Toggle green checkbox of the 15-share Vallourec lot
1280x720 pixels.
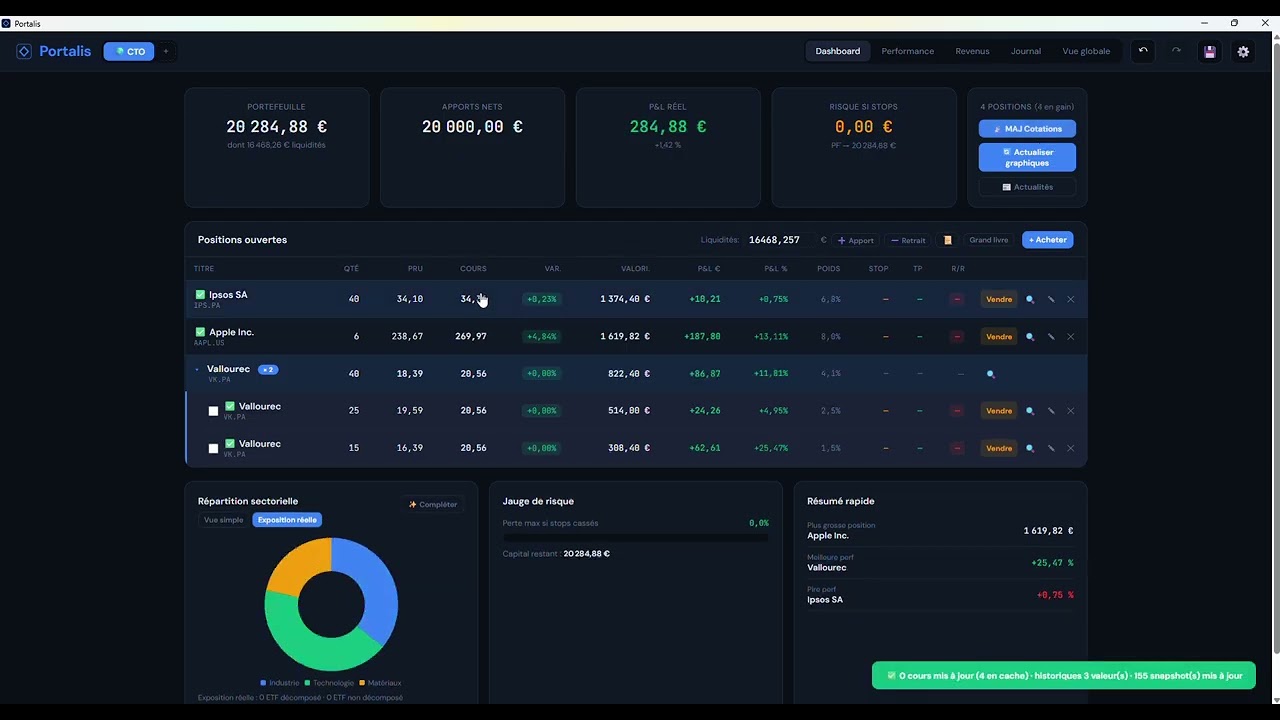tap(230, 443)
